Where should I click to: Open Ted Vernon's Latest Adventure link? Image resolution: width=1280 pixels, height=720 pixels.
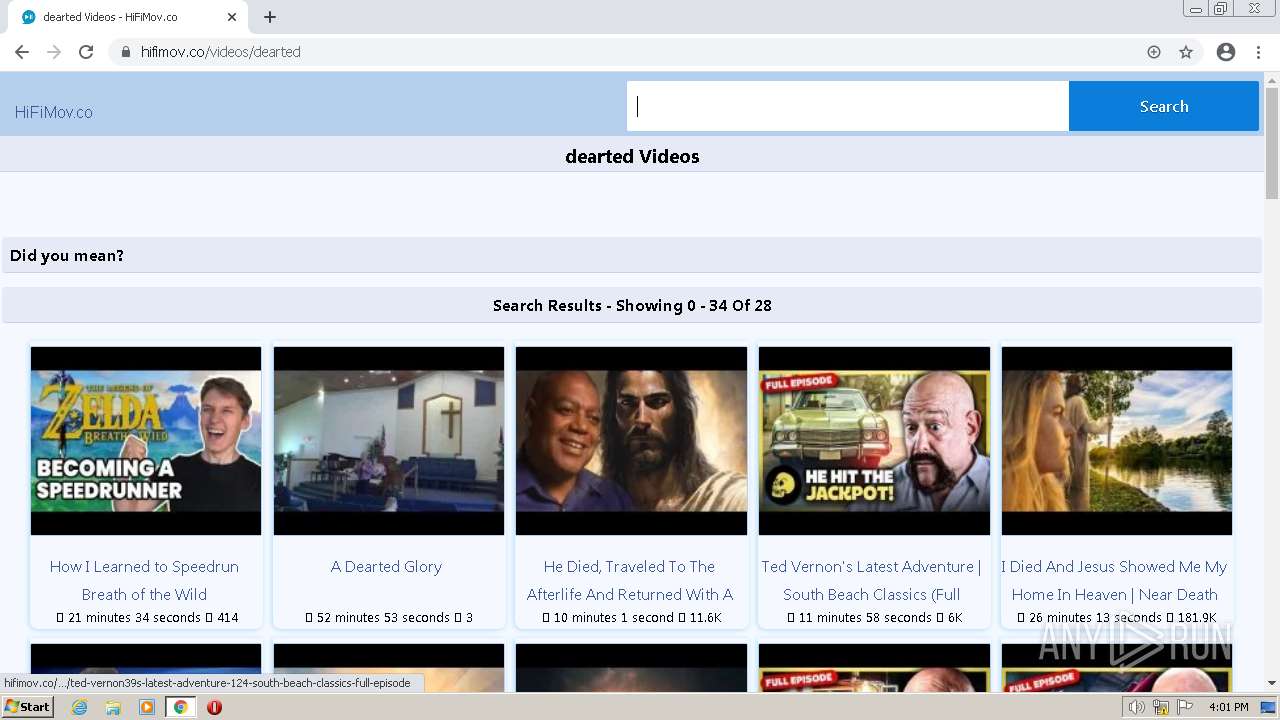[x=871, y=580]
